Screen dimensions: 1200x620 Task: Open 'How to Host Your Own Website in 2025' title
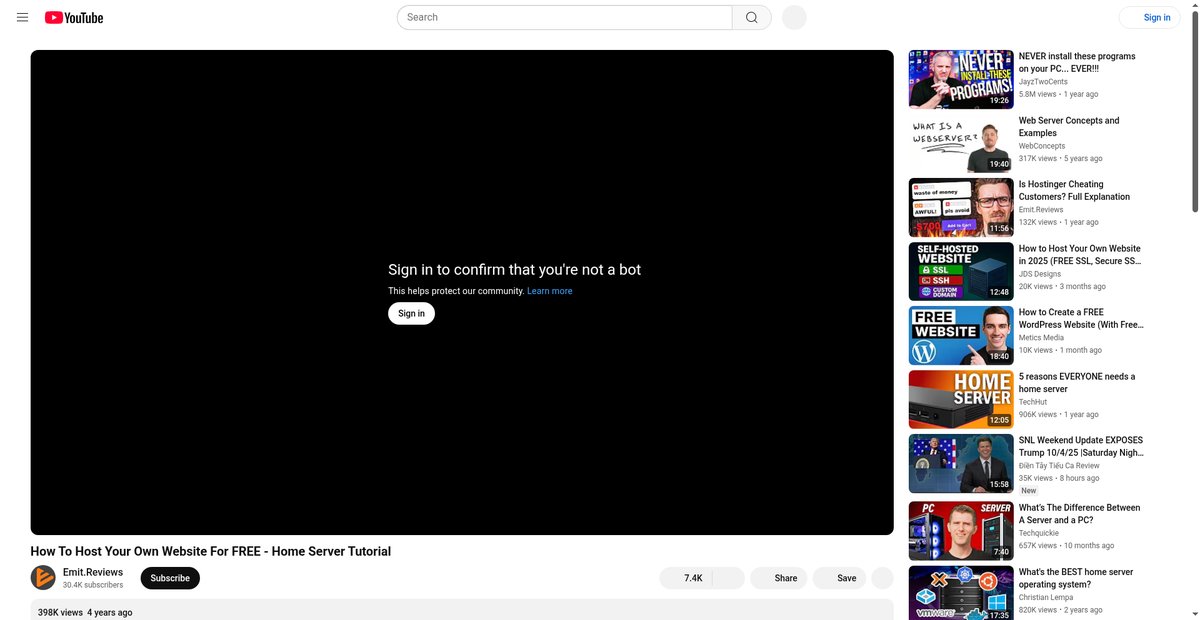pyautogui.click(x=1080, y=255)
